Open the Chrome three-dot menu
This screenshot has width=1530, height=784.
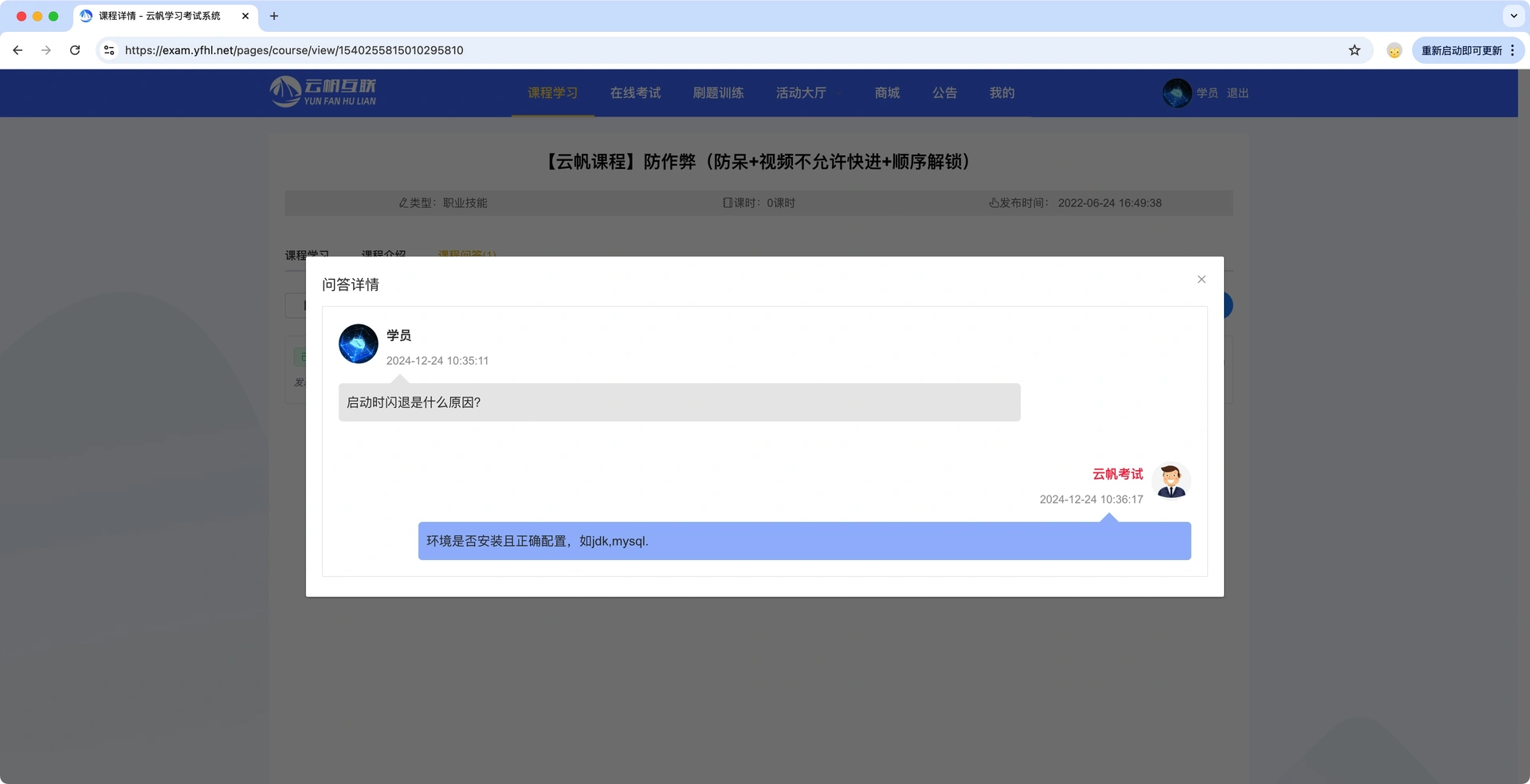click(1512, 50)
